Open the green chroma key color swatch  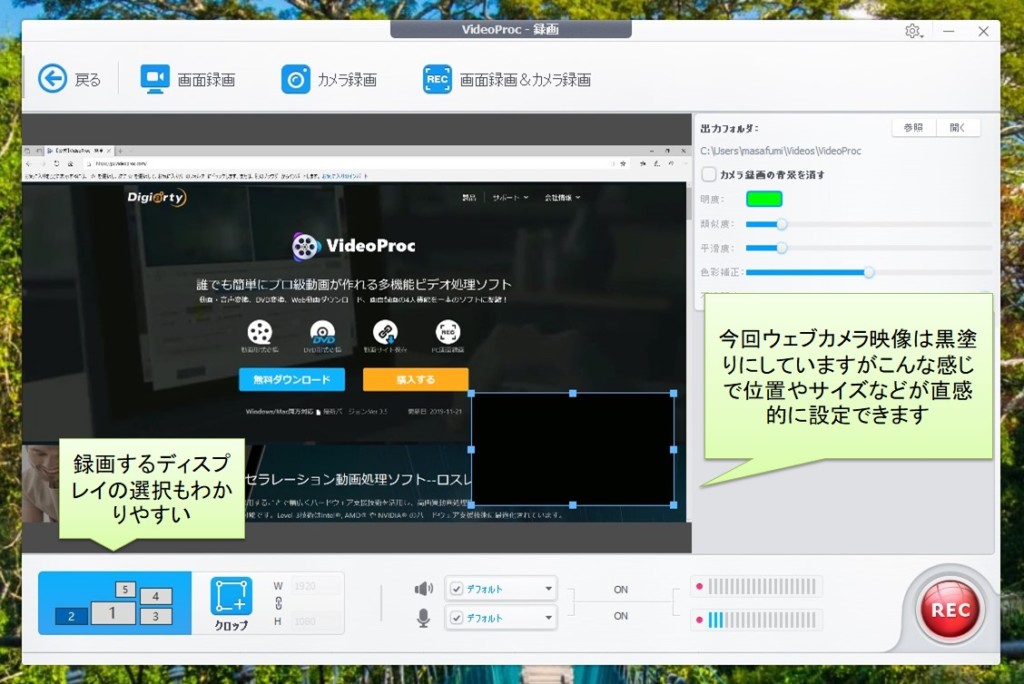point(764,199)
